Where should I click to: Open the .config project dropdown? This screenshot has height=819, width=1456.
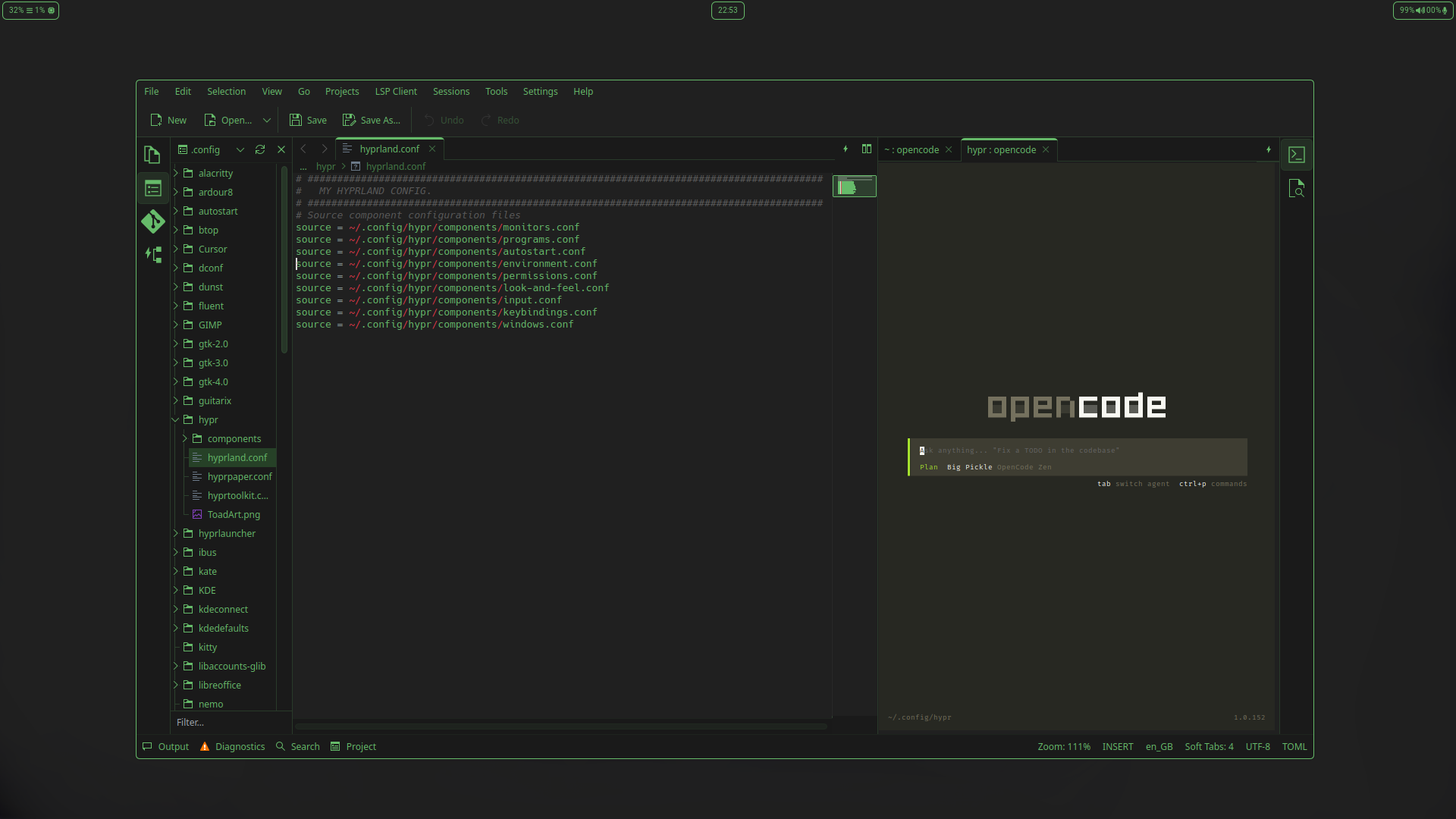click(240, 149)
